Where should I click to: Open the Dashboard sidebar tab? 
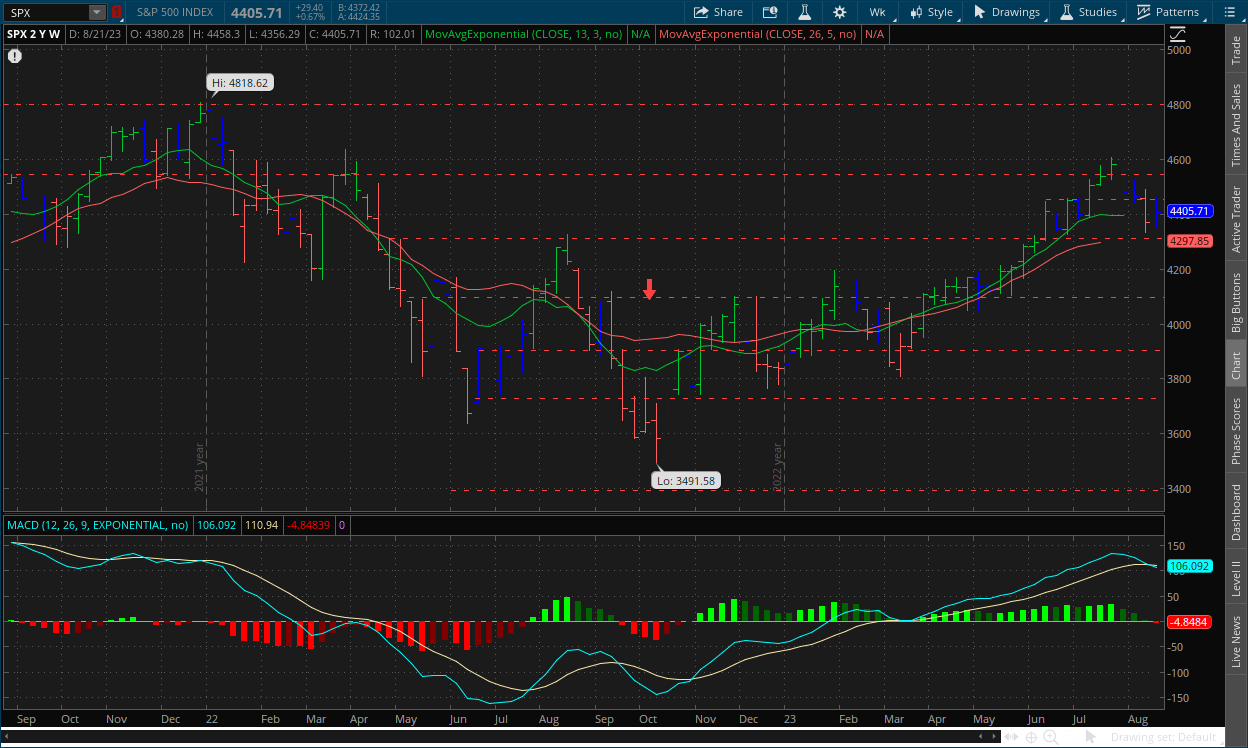1236,513
